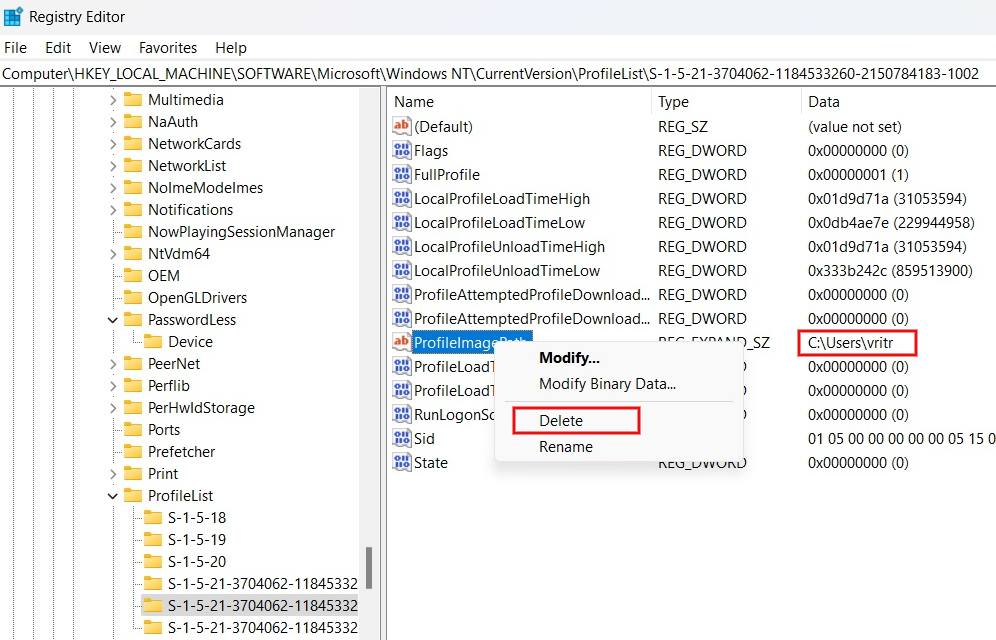996x640 pixels.
Task: Collapse the PasswordLess key
Action: 112,319
